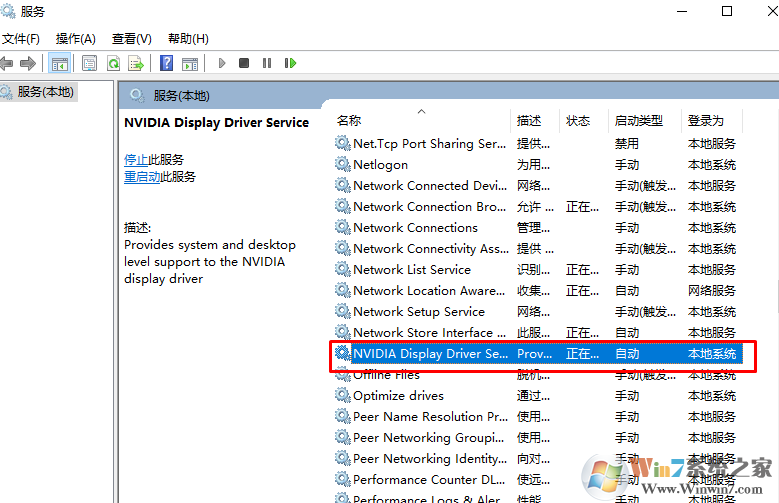Toggle the show/hide console tree button

[x=60, y=63]
